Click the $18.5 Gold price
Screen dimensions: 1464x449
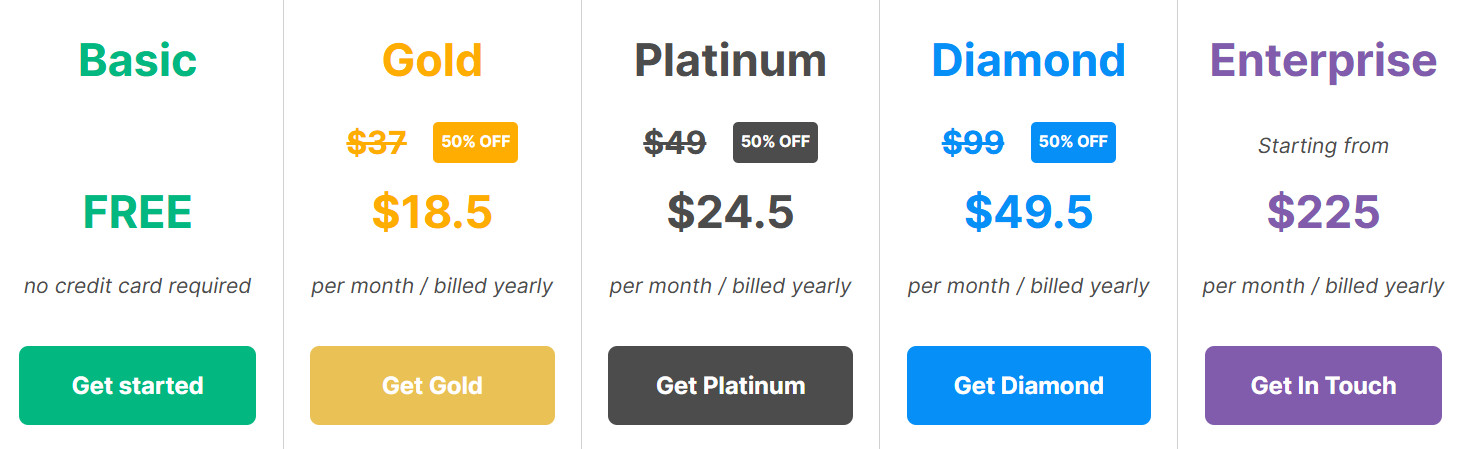click(x=432, y=212)
